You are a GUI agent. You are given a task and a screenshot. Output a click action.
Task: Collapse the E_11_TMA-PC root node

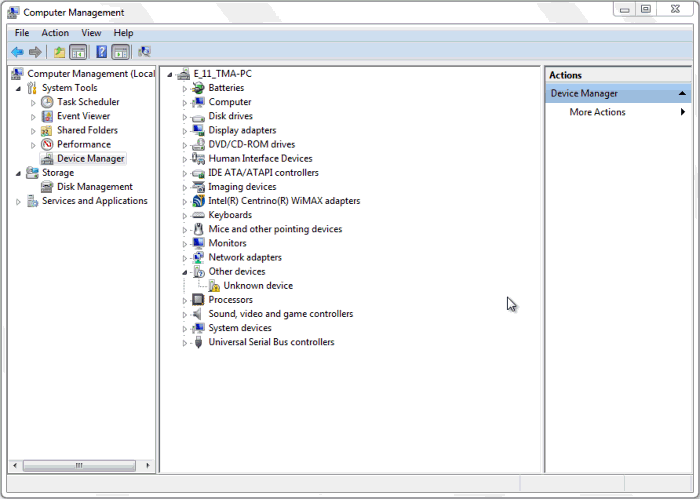(170, 75)
